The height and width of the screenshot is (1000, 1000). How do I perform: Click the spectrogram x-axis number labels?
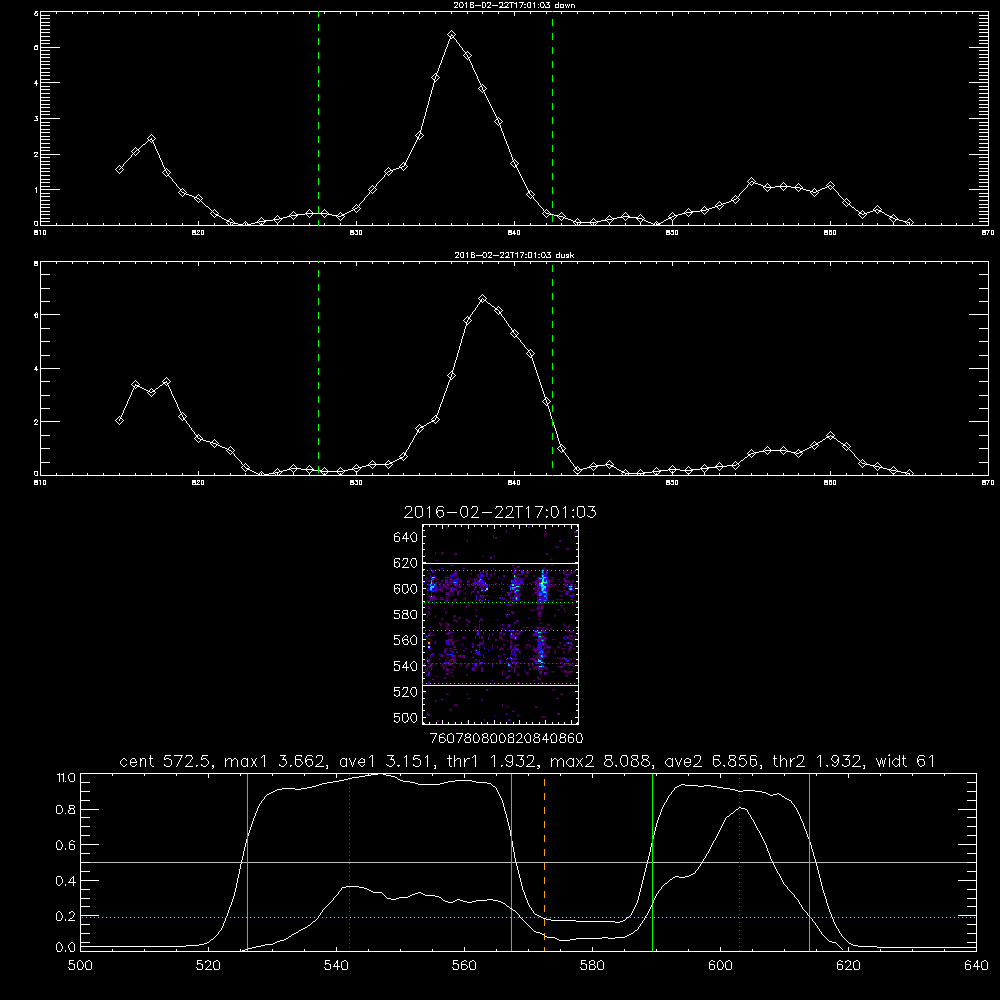click(506, 739)
